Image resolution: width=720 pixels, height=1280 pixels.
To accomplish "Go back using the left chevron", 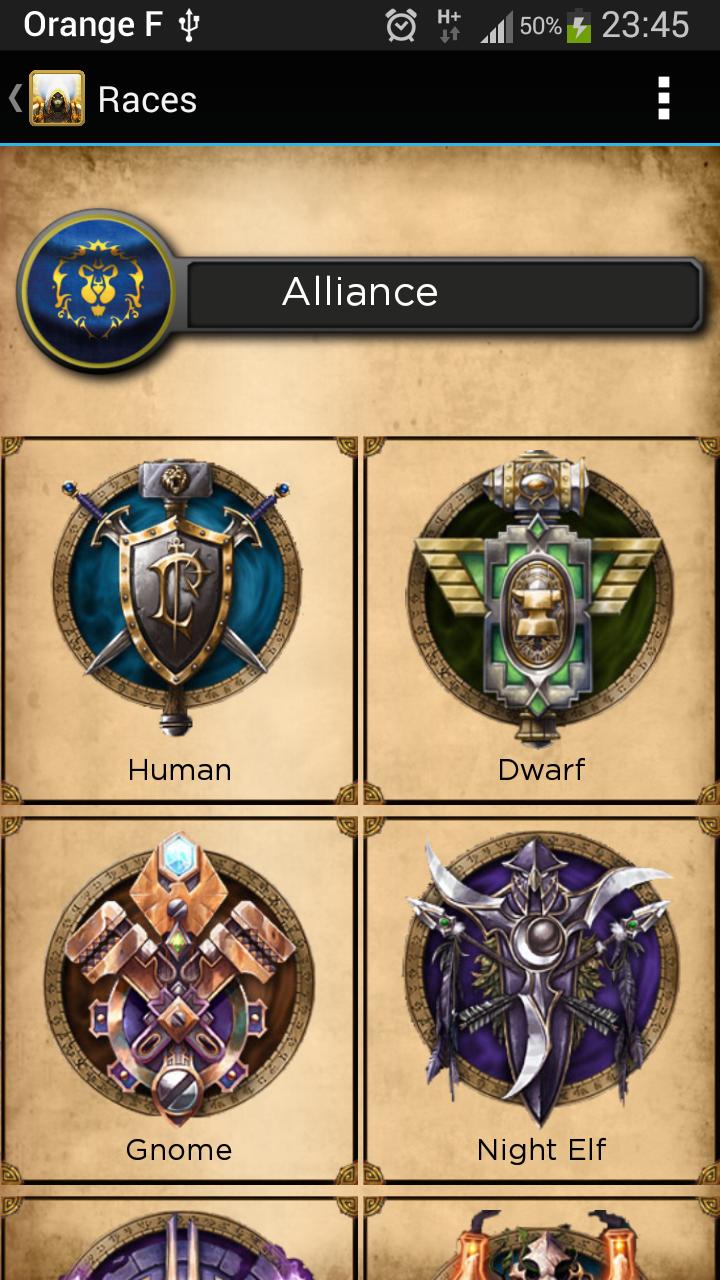I will 15,98.
